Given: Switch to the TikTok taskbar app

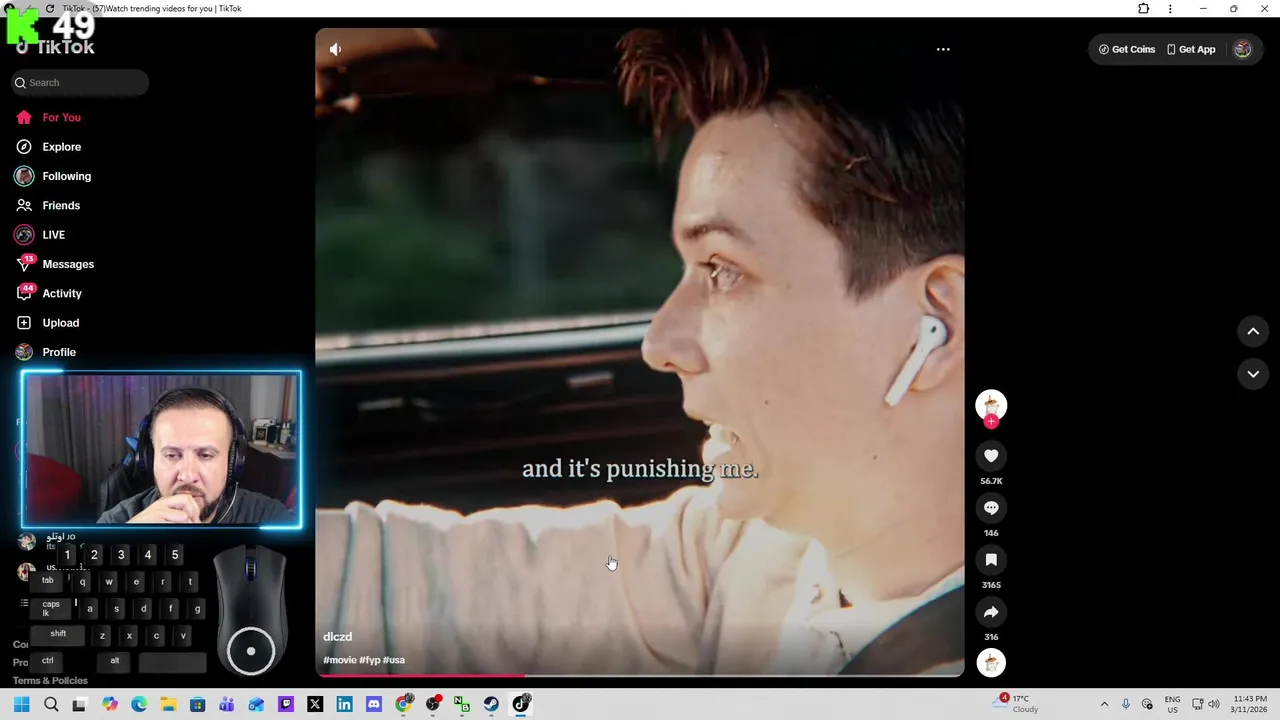Looking at the screenshot, I should 521,704.
